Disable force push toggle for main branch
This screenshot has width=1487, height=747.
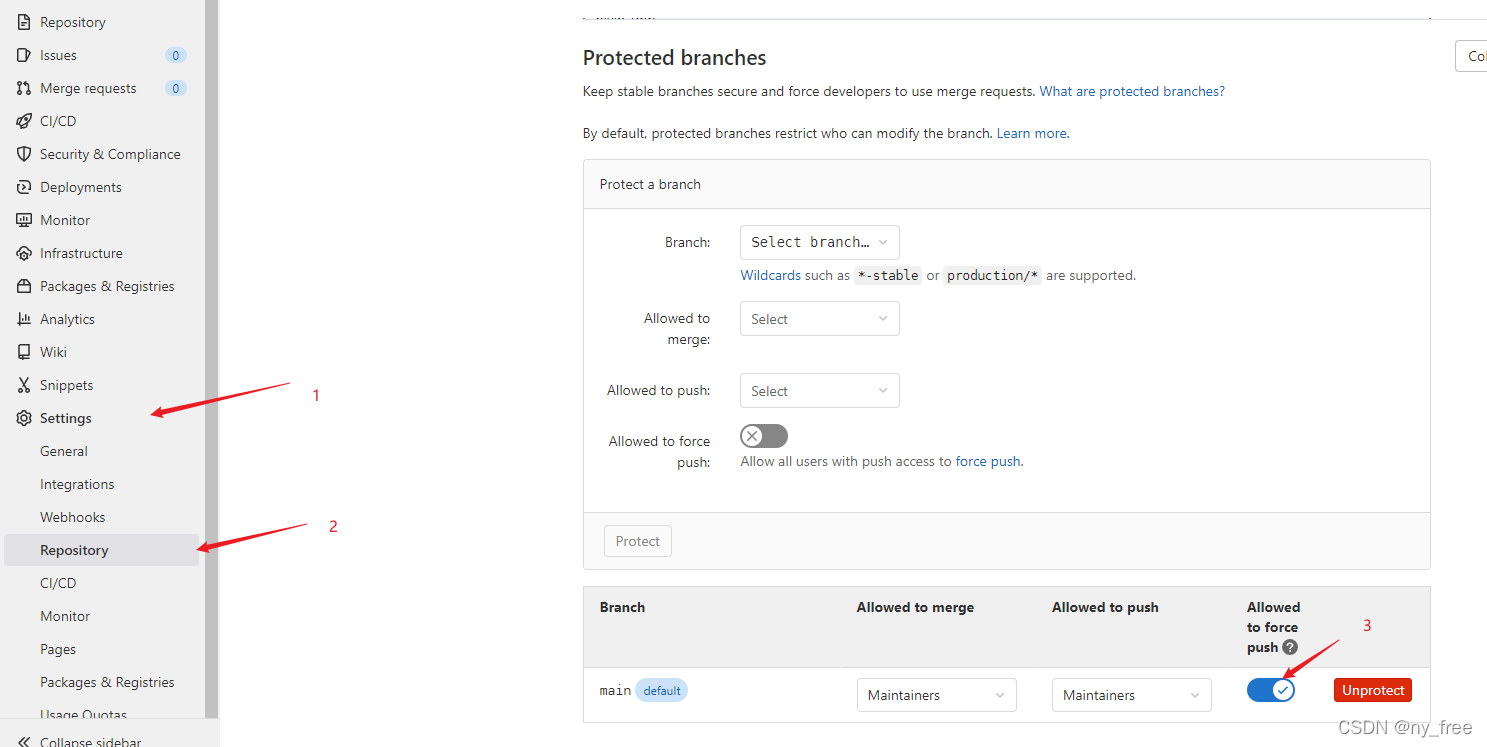(1271, 690)
